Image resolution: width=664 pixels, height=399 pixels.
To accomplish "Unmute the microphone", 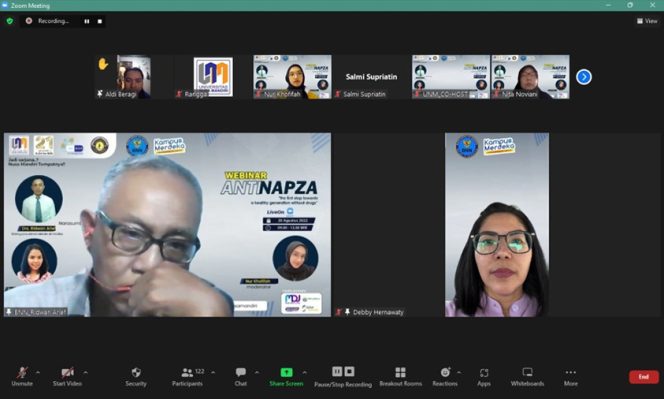I will coord(22,376).
